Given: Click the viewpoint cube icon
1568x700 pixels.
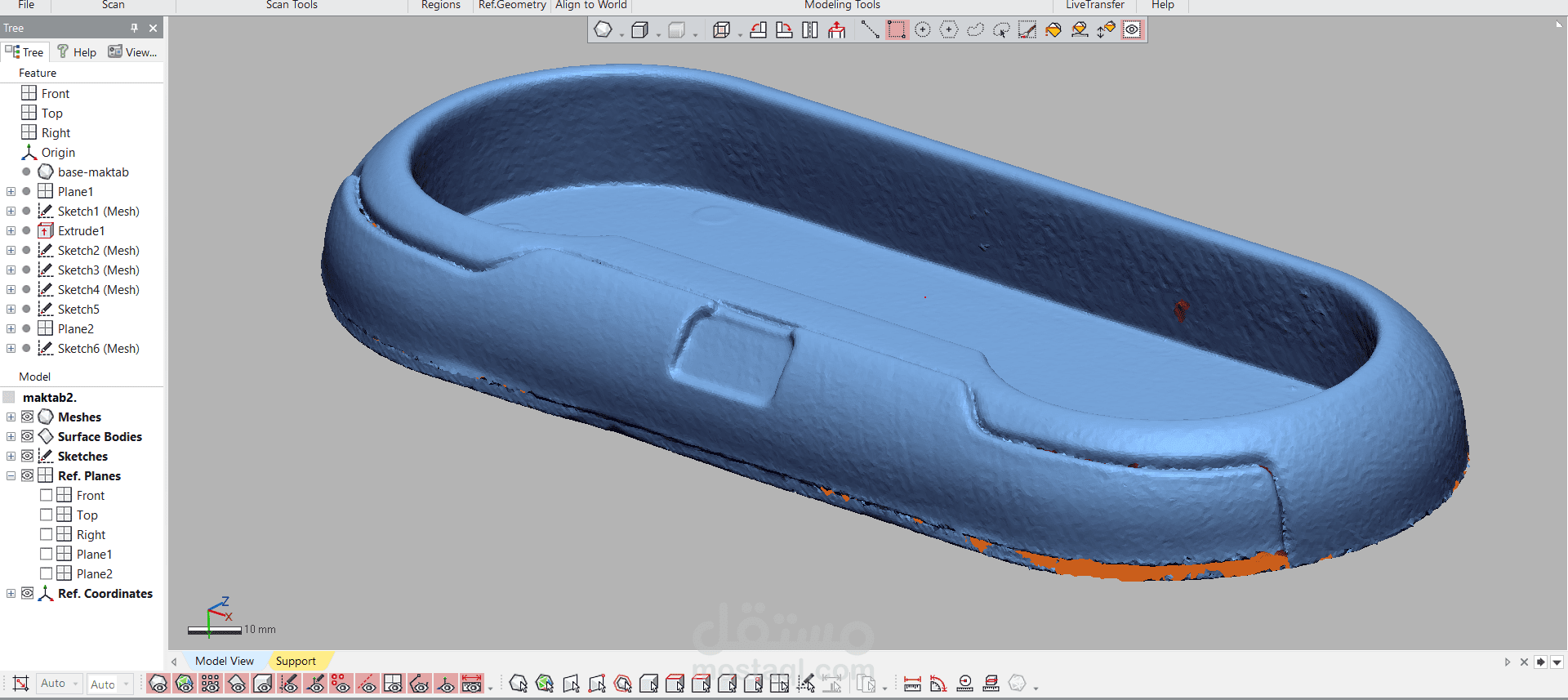Looking at the screenshot, I should (721, 30).
